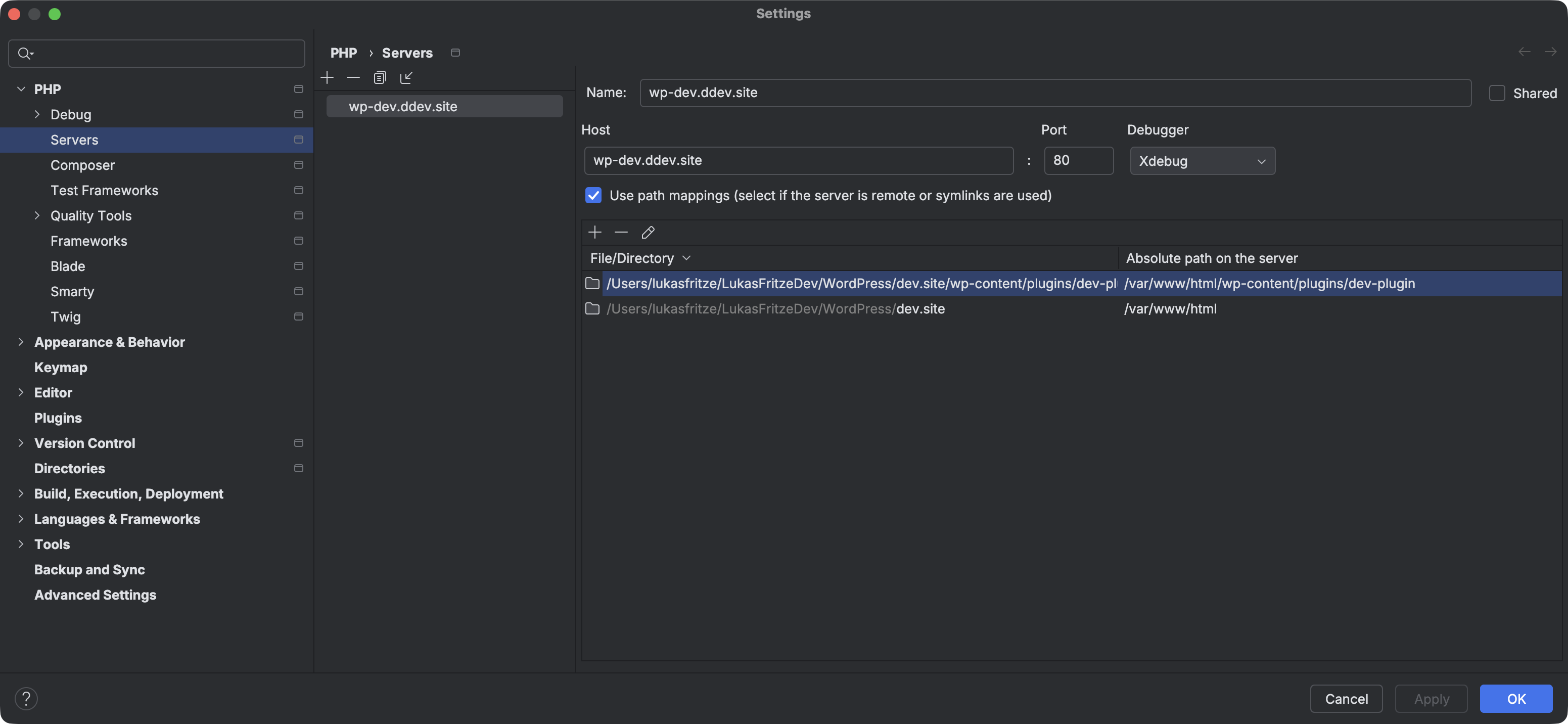Navigate forward with the right arrow icon
The height and width of the screenshot is (724, 1568).
1550,52
